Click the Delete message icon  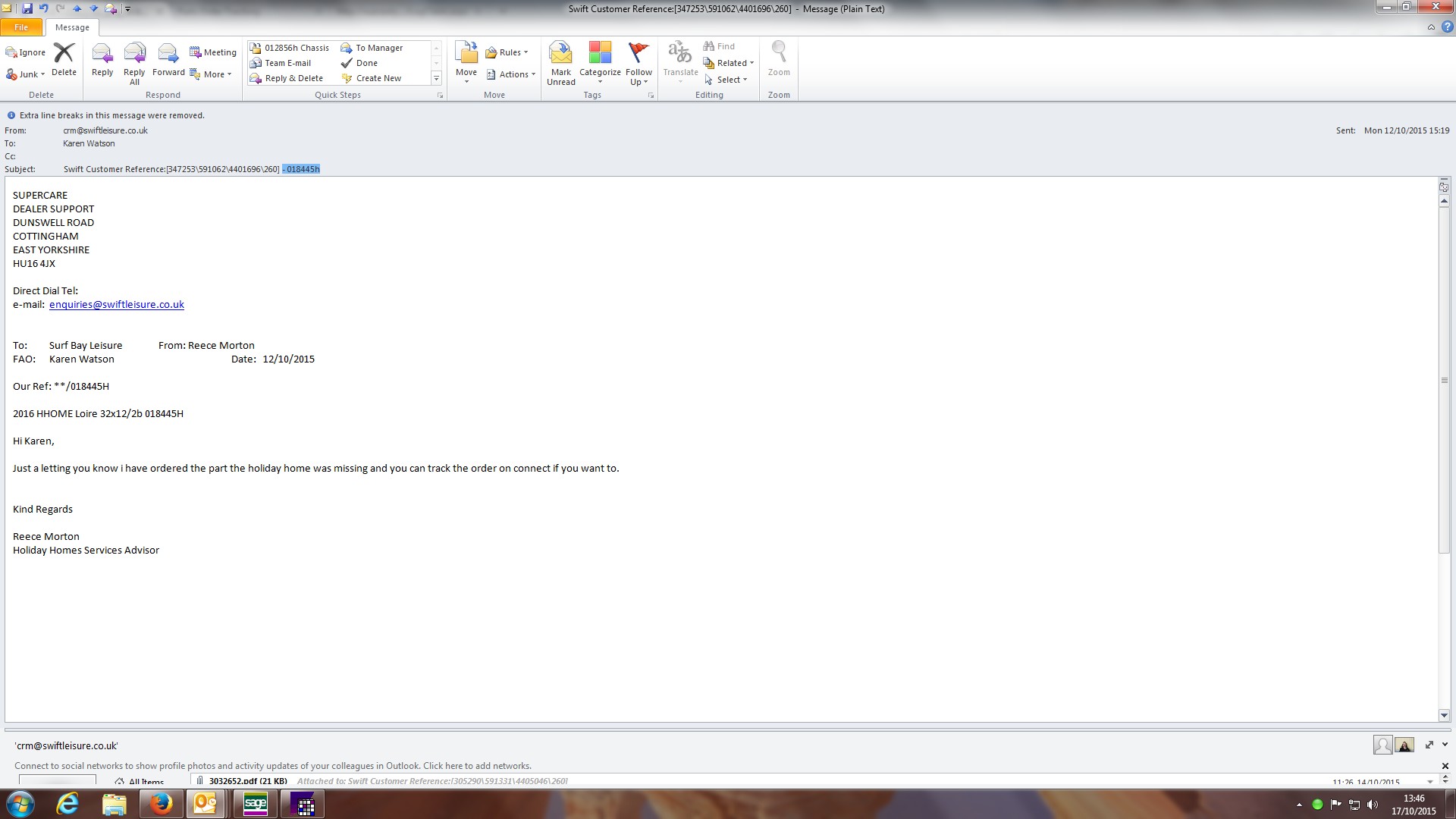pos(64,55)
